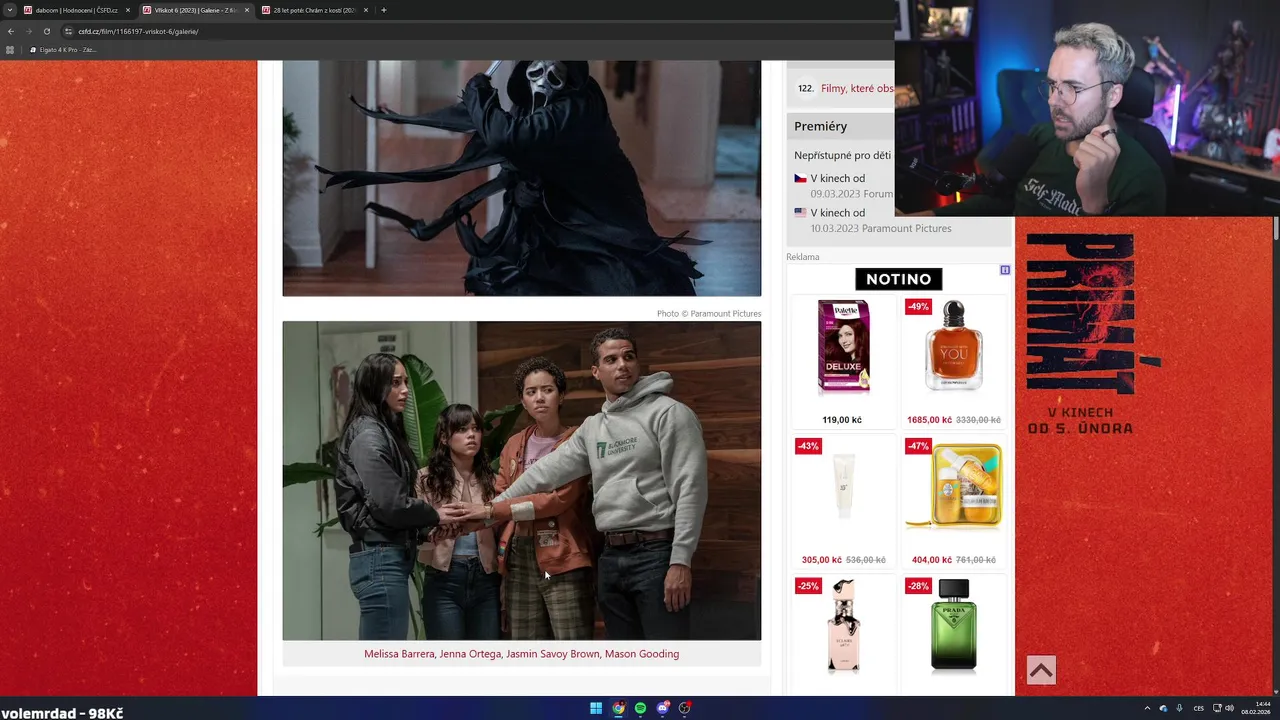
Task: Open Spotify from the taskbar
Action: (641, 708)
